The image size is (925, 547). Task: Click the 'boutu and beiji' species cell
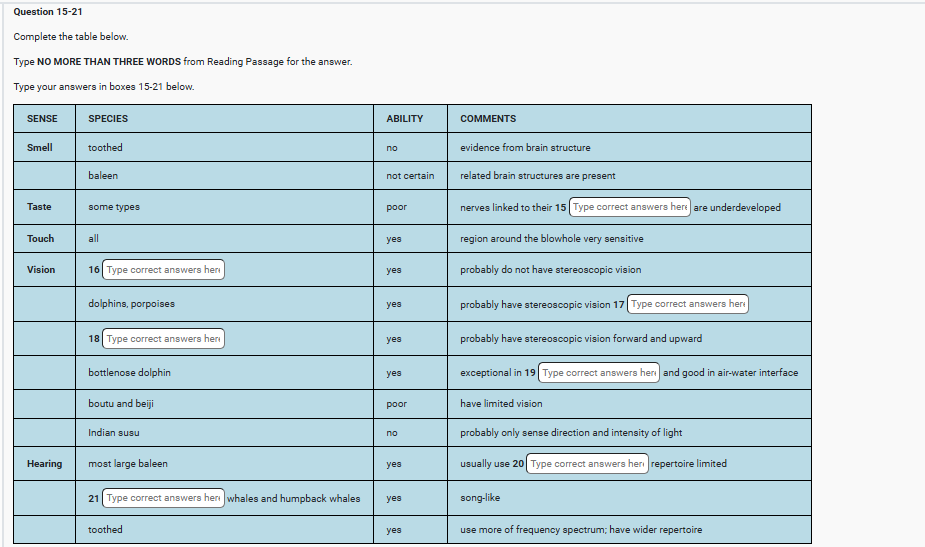click(120, 404)
